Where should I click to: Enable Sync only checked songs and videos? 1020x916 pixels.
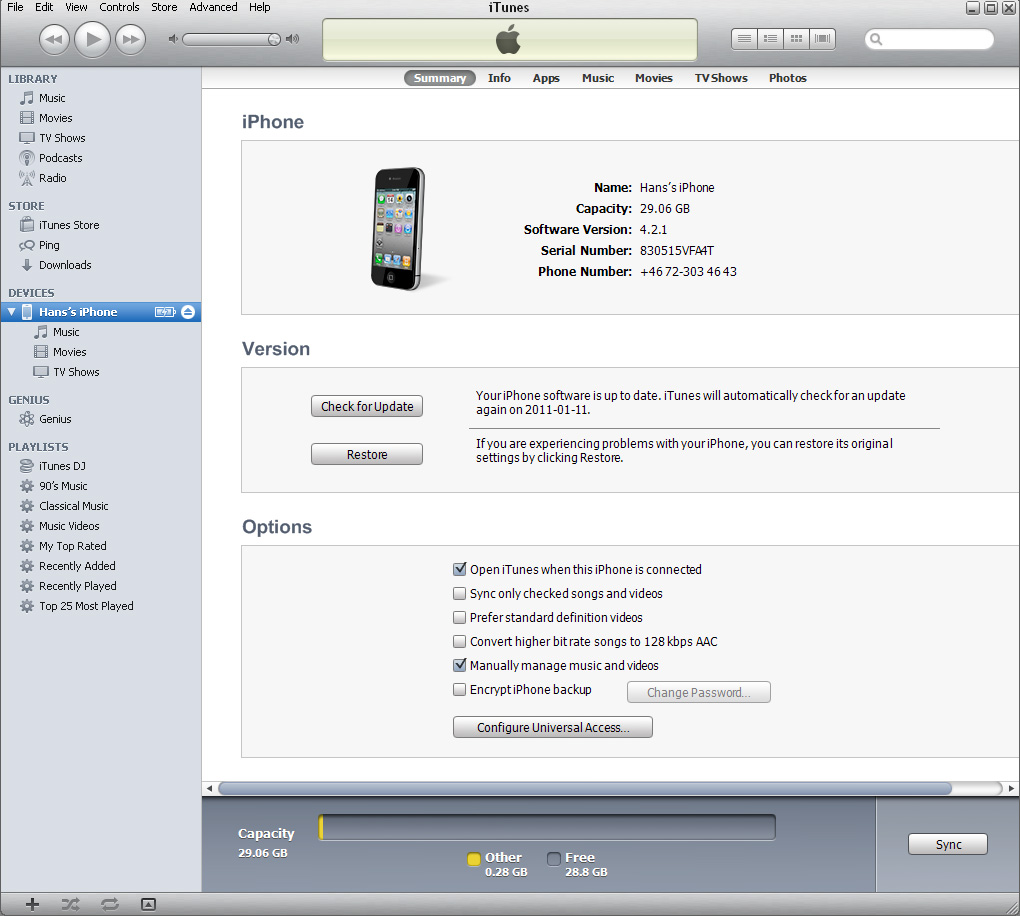pyautogui.click(x=459, y=593)
